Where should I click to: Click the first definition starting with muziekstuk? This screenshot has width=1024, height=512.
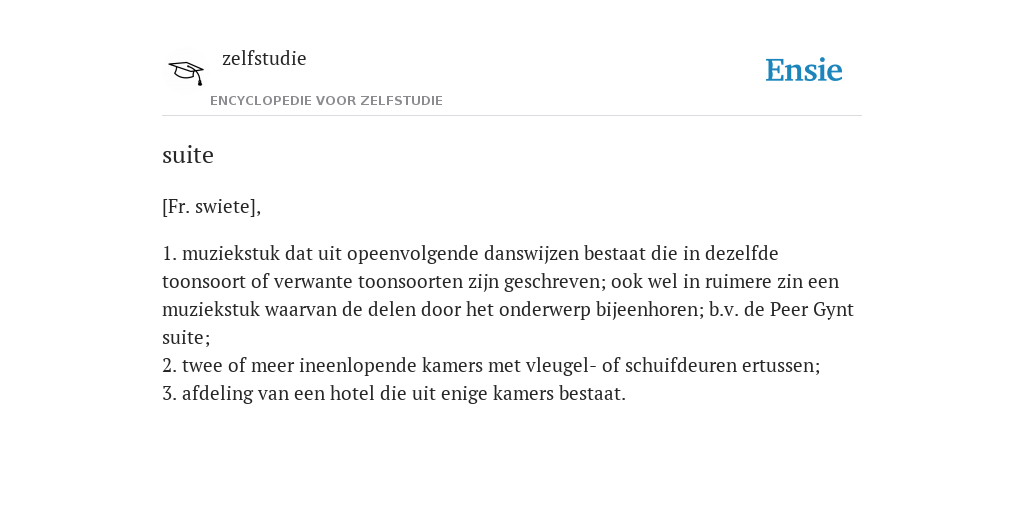(x=508, y=295)
